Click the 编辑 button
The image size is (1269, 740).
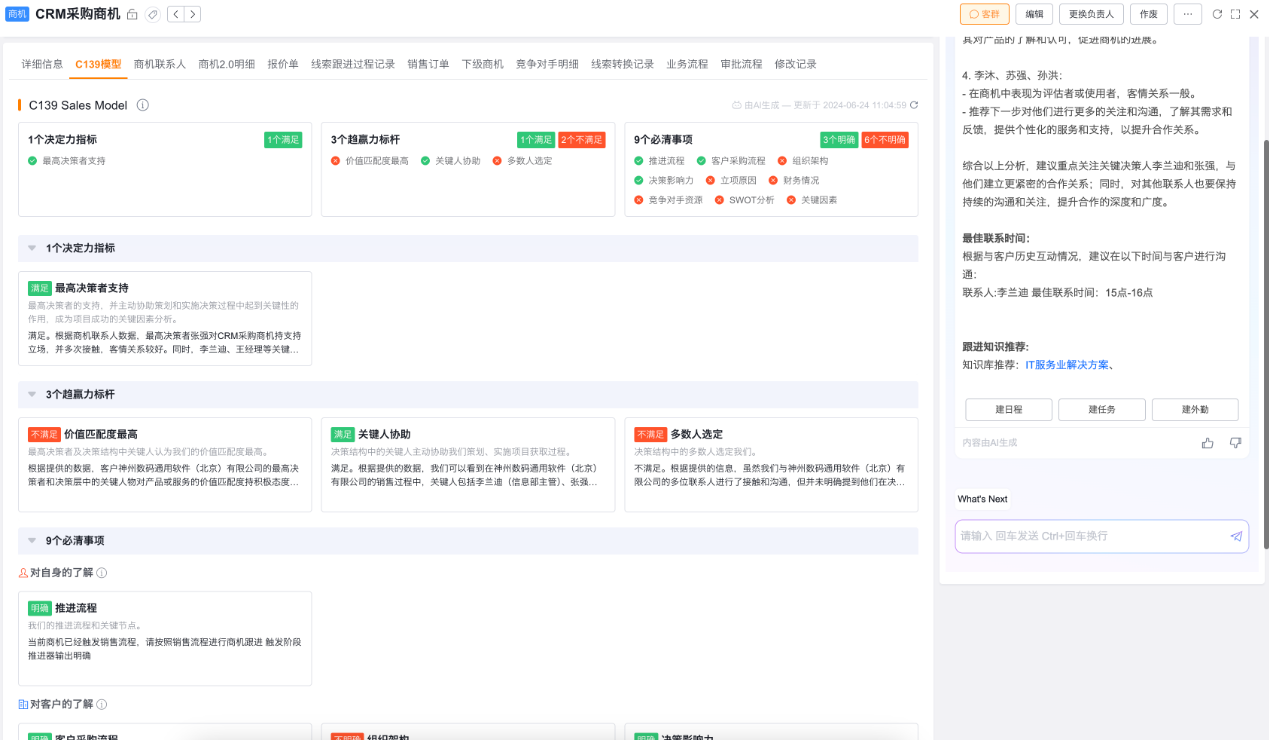click(1034, 14)
